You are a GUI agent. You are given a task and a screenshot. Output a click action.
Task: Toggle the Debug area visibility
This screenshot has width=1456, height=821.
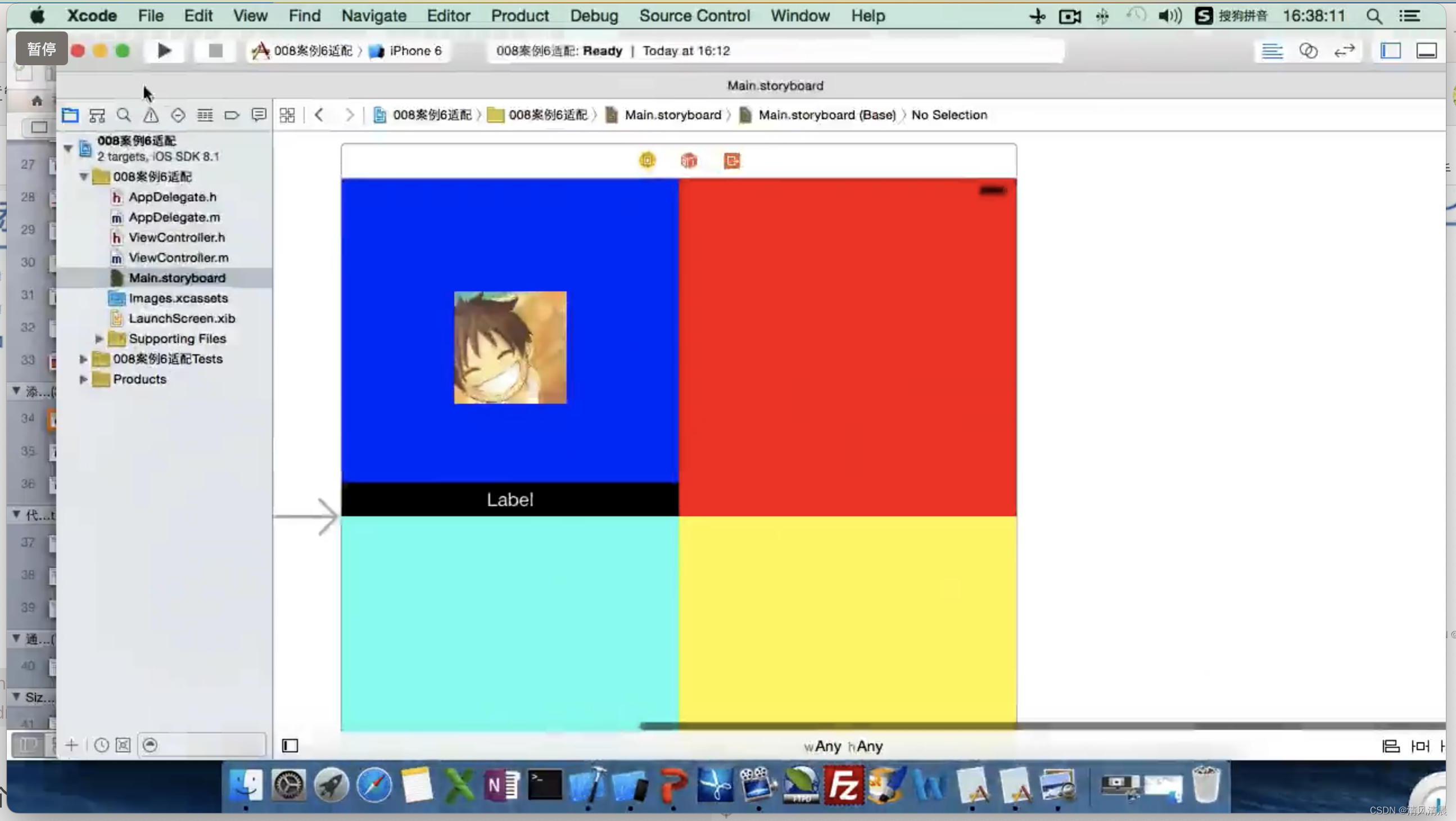tap(1426, 51)
